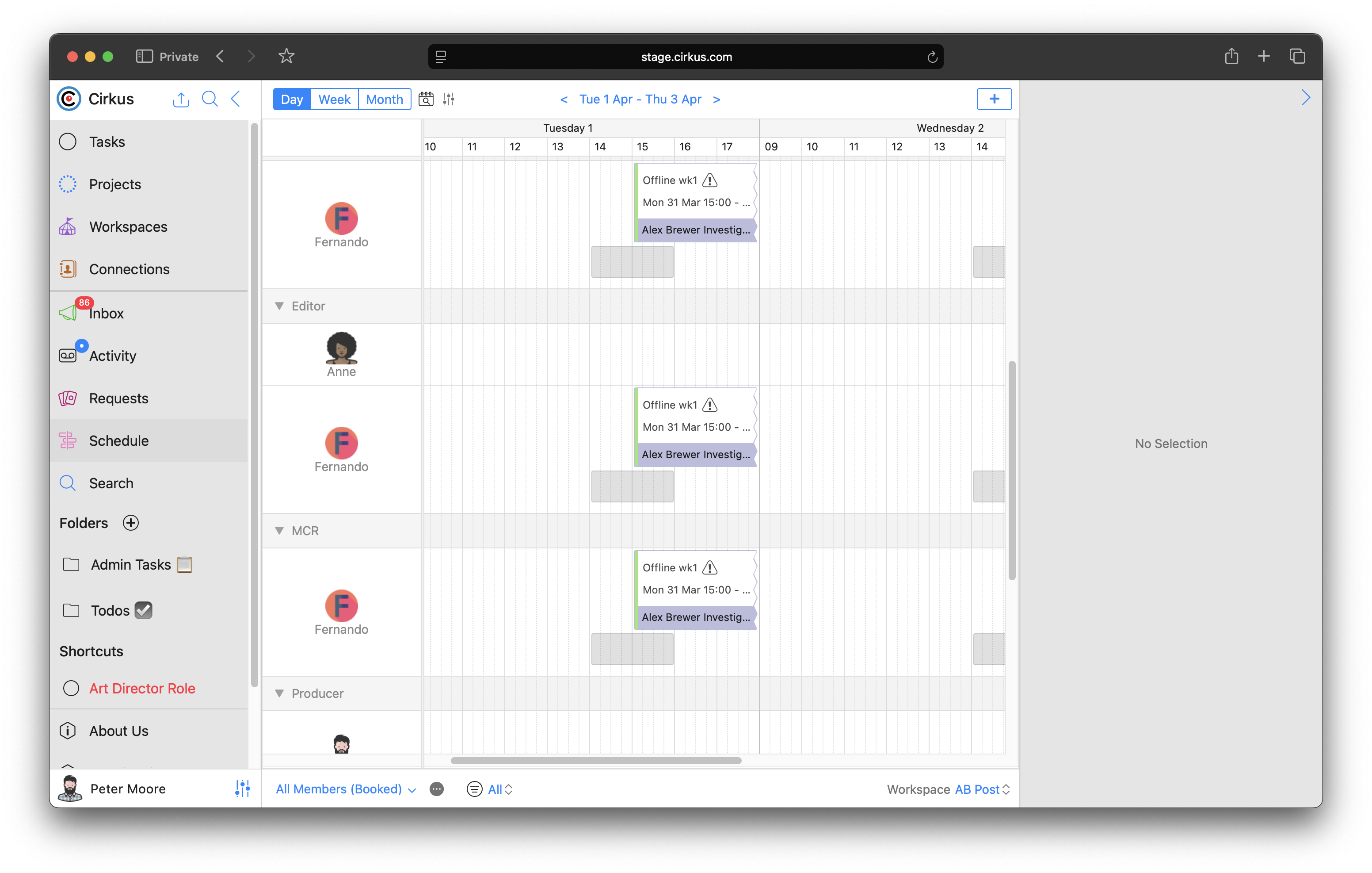Click the search magnifier beside Cirkus
Image resolution: width=1372 pixels, height=873 pixels.
[x=210, y=99]
